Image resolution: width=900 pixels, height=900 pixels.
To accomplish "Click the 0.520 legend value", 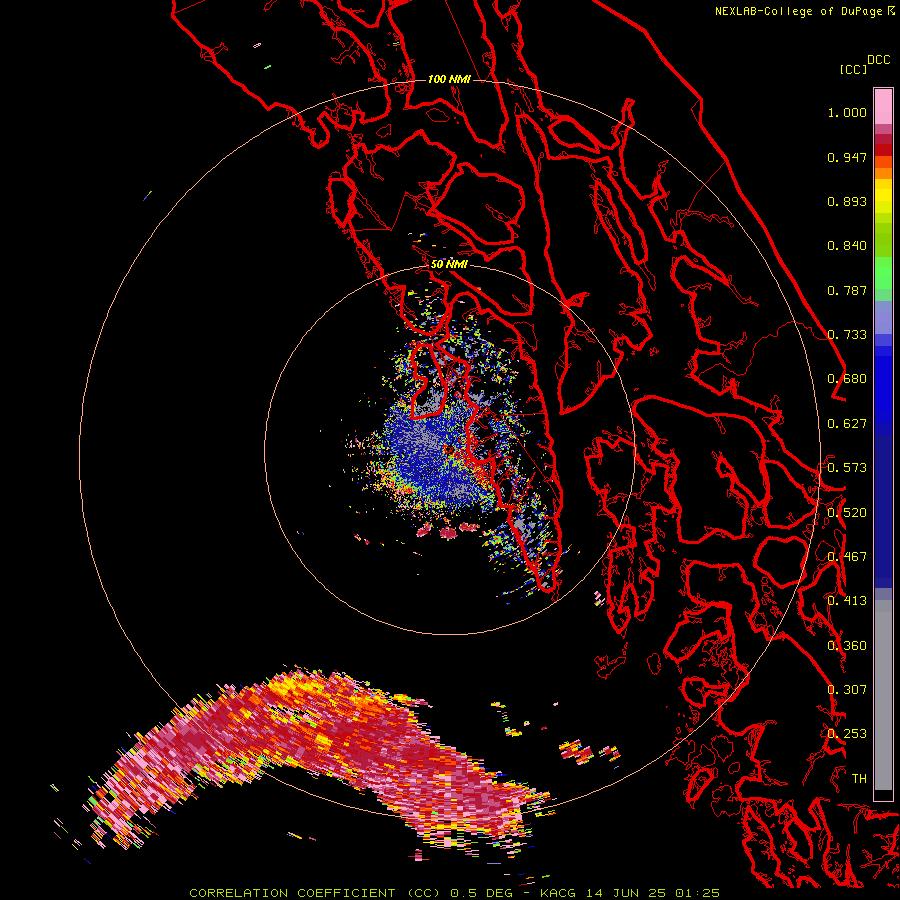I will pyautogui.click(x=847, y=513).
